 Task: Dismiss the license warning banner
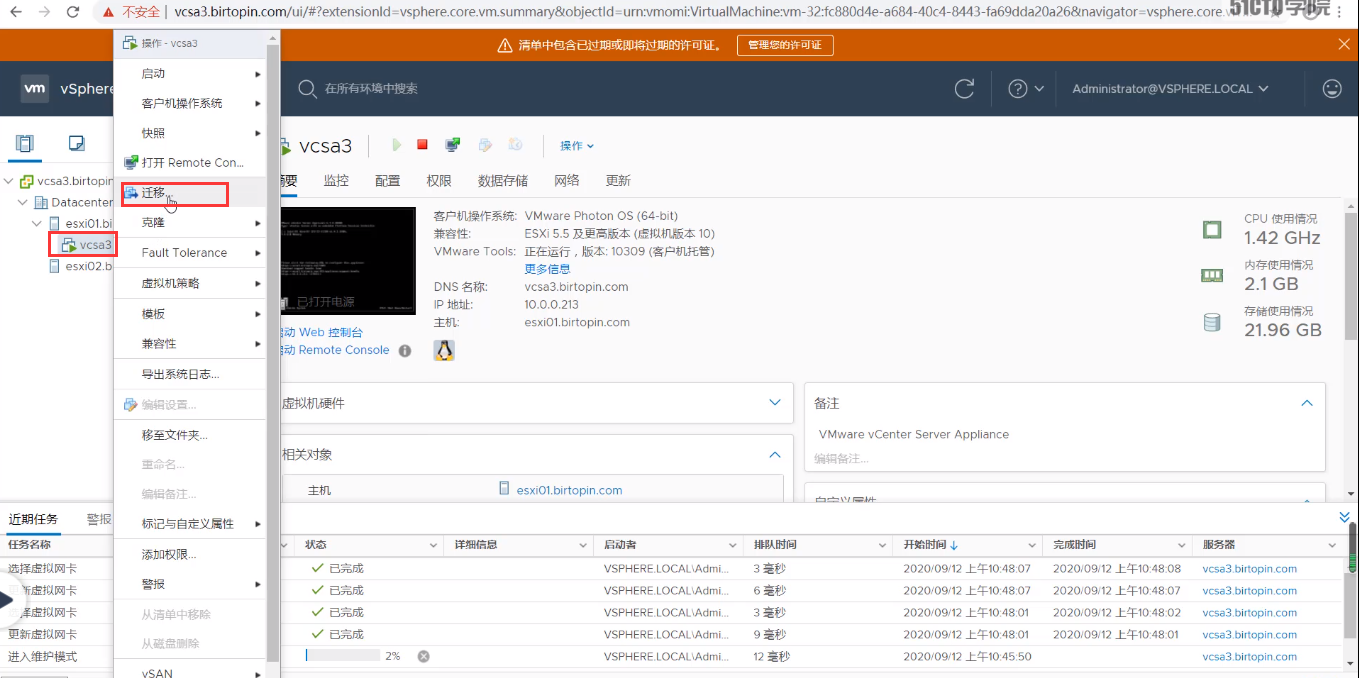pyautogui.click(x=1344, y=45)
